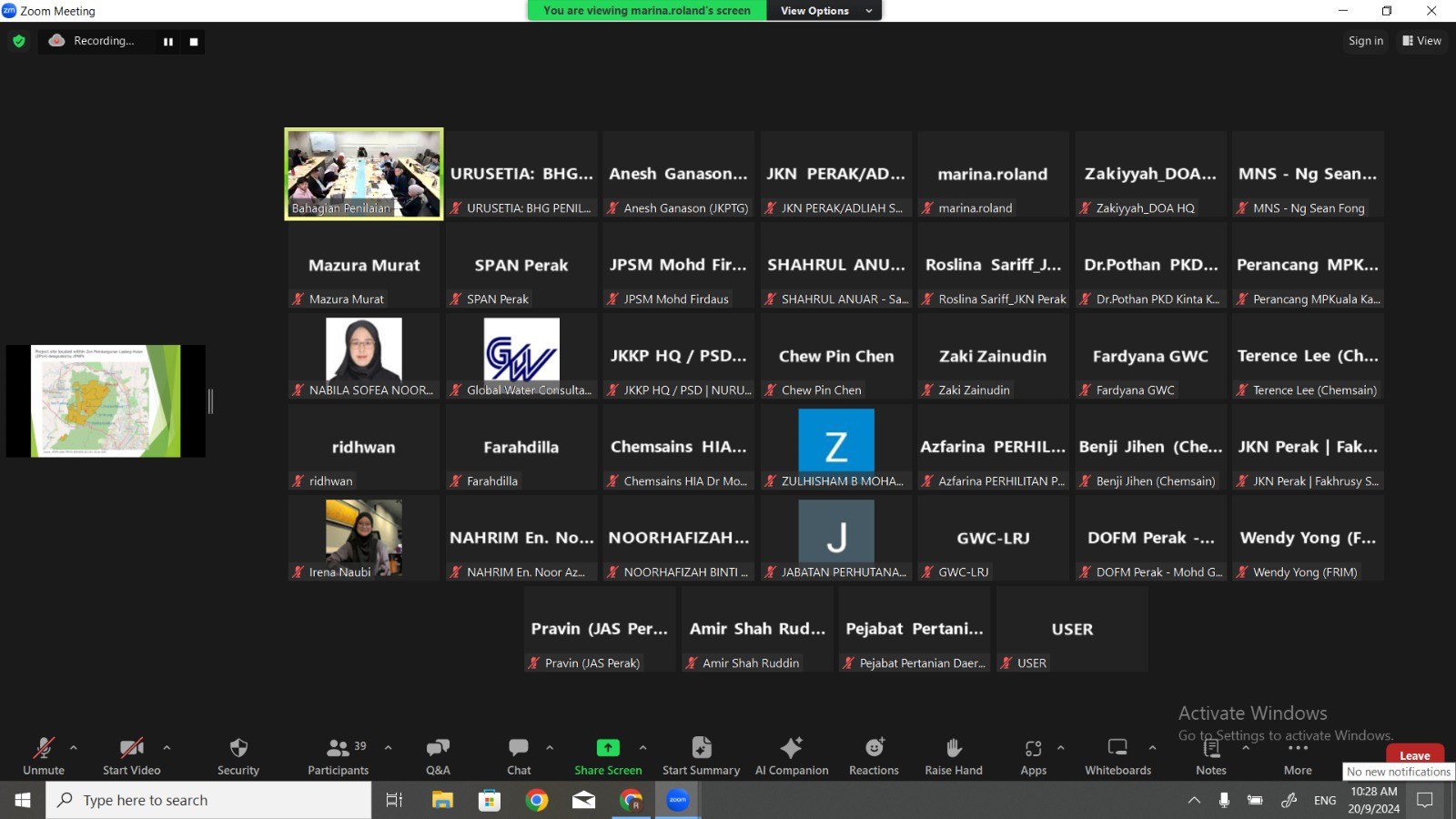This screenshot has width=1456, height=819.
Task: Click the red Leave button
Action: [x=1414, y=755]
